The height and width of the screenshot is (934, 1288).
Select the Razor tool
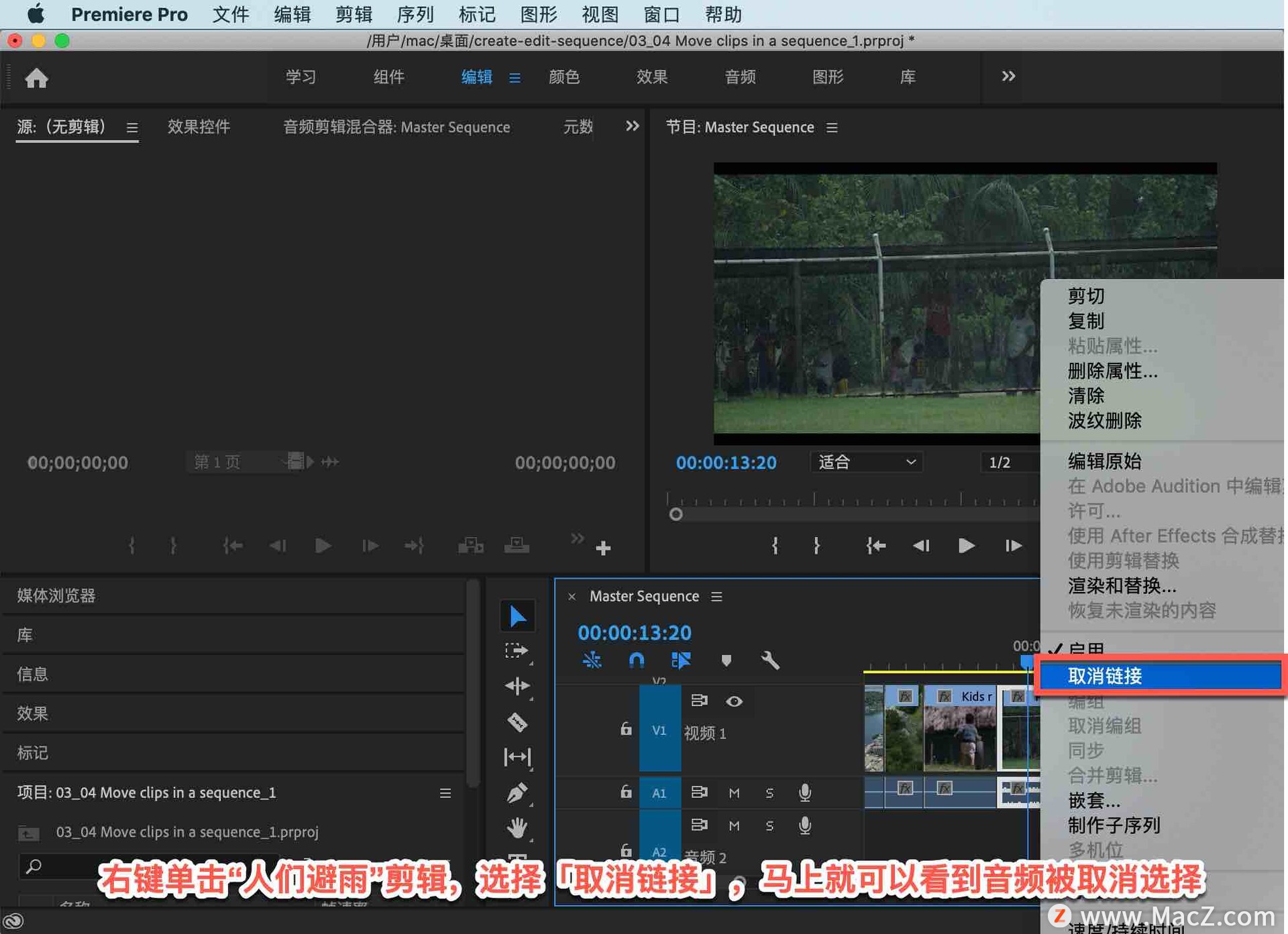click(x=517, y=722)
